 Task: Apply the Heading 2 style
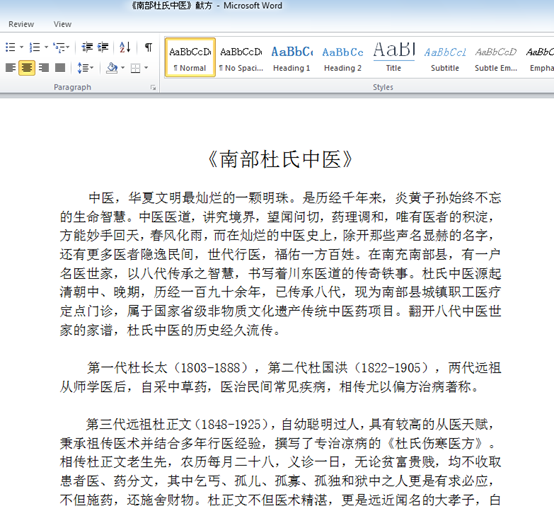pyautogui.click(x=343, y=57)
